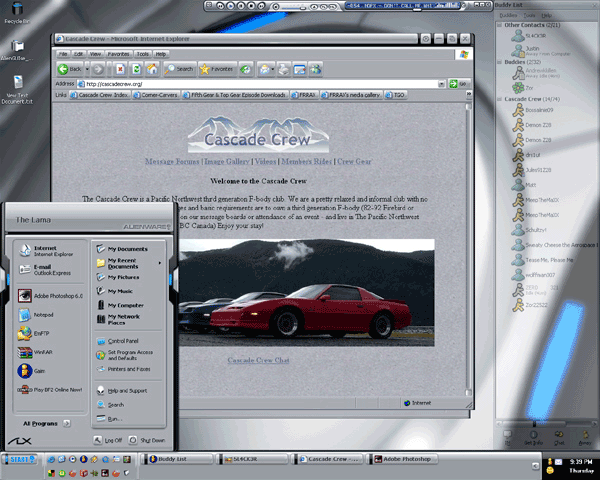This screenshot has width=600, height=480.
Task: Click the Image Gallery link
Action: pos(226,160)
